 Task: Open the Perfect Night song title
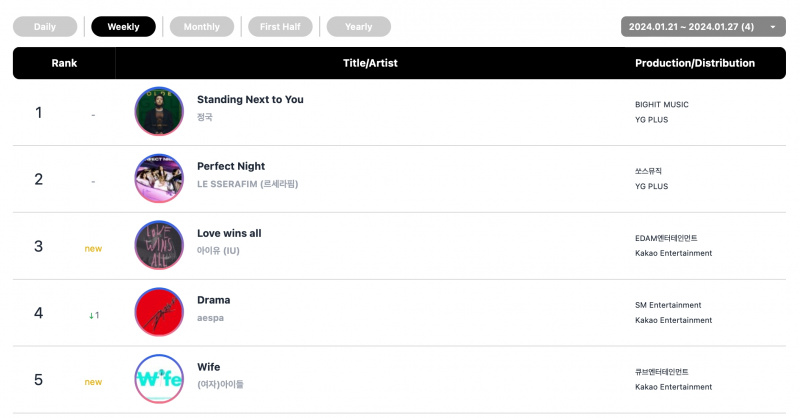pyautogui.click(x=231, y=166)
